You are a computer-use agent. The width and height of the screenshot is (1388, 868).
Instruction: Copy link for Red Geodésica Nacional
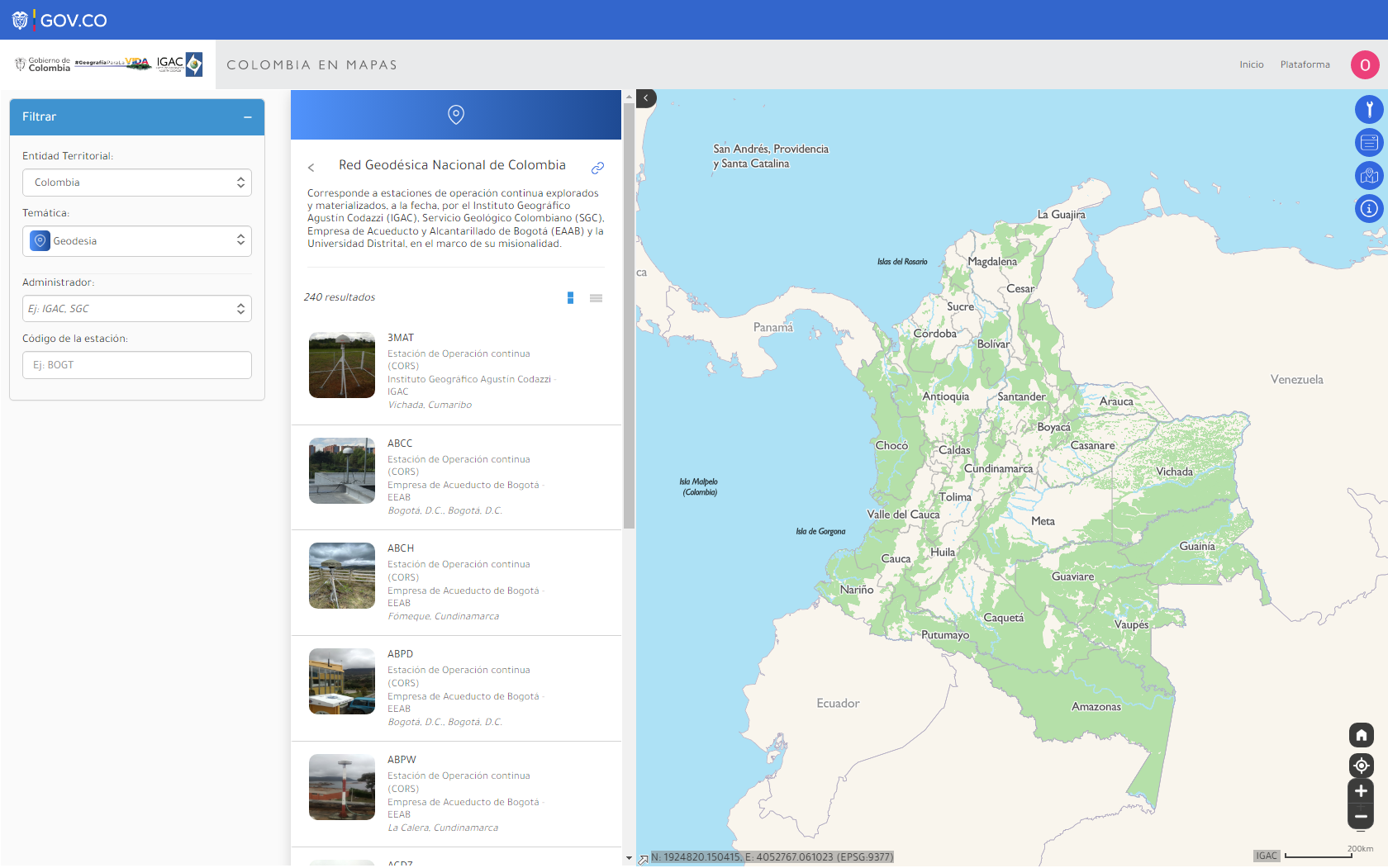(597, 168)
